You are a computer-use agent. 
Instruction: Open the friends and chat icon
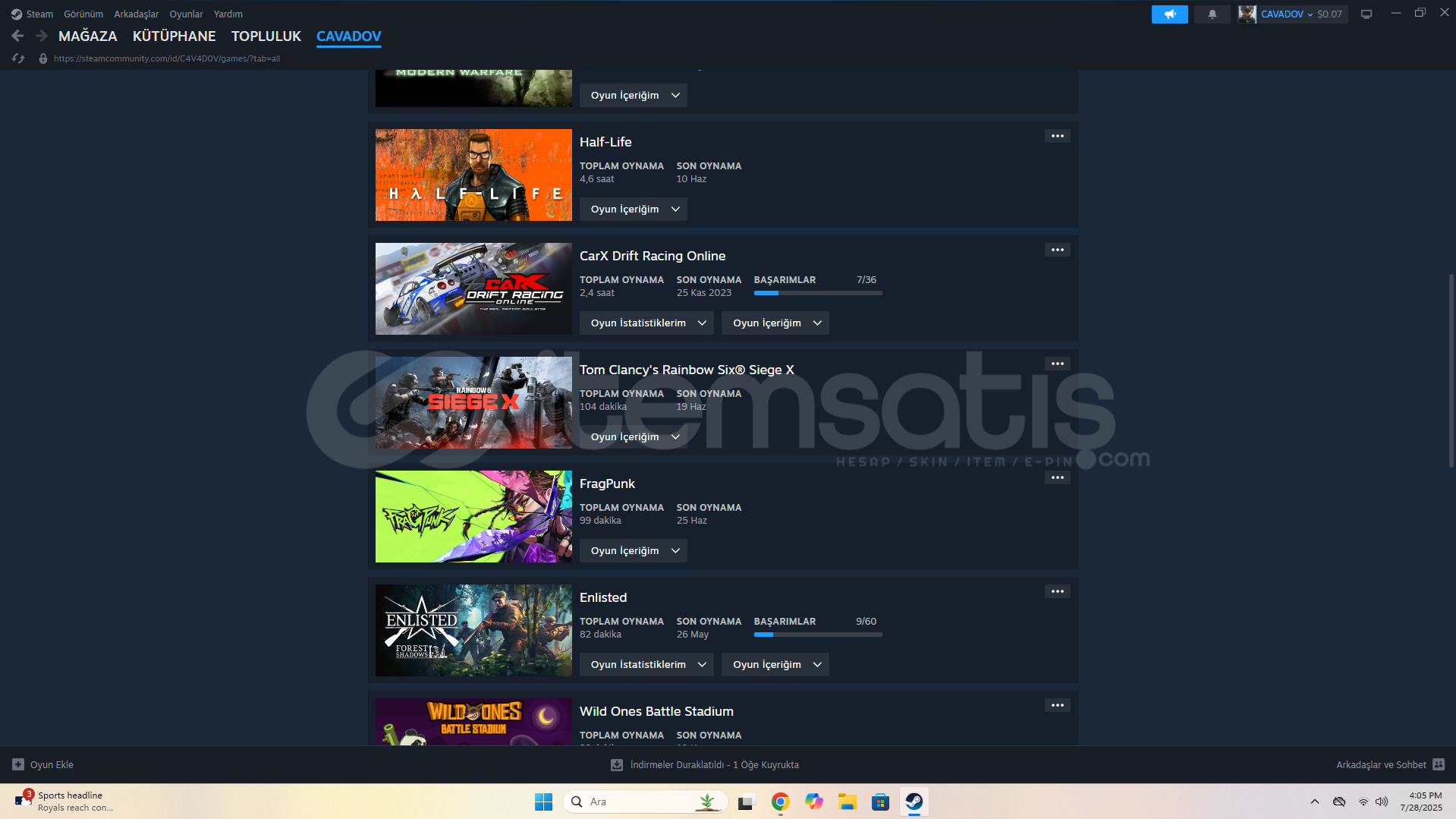click(x=1439, y=764)
